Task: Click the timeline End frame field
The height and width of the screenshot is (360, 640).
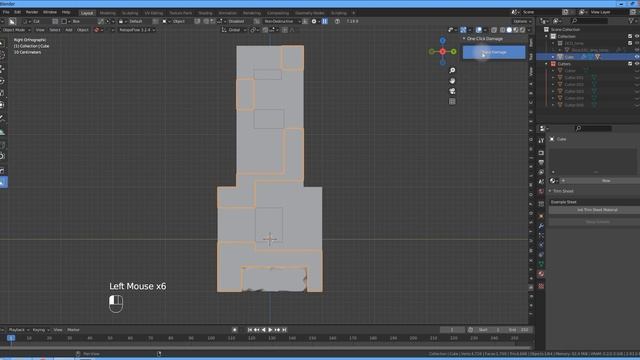Action: coord(518,330)
